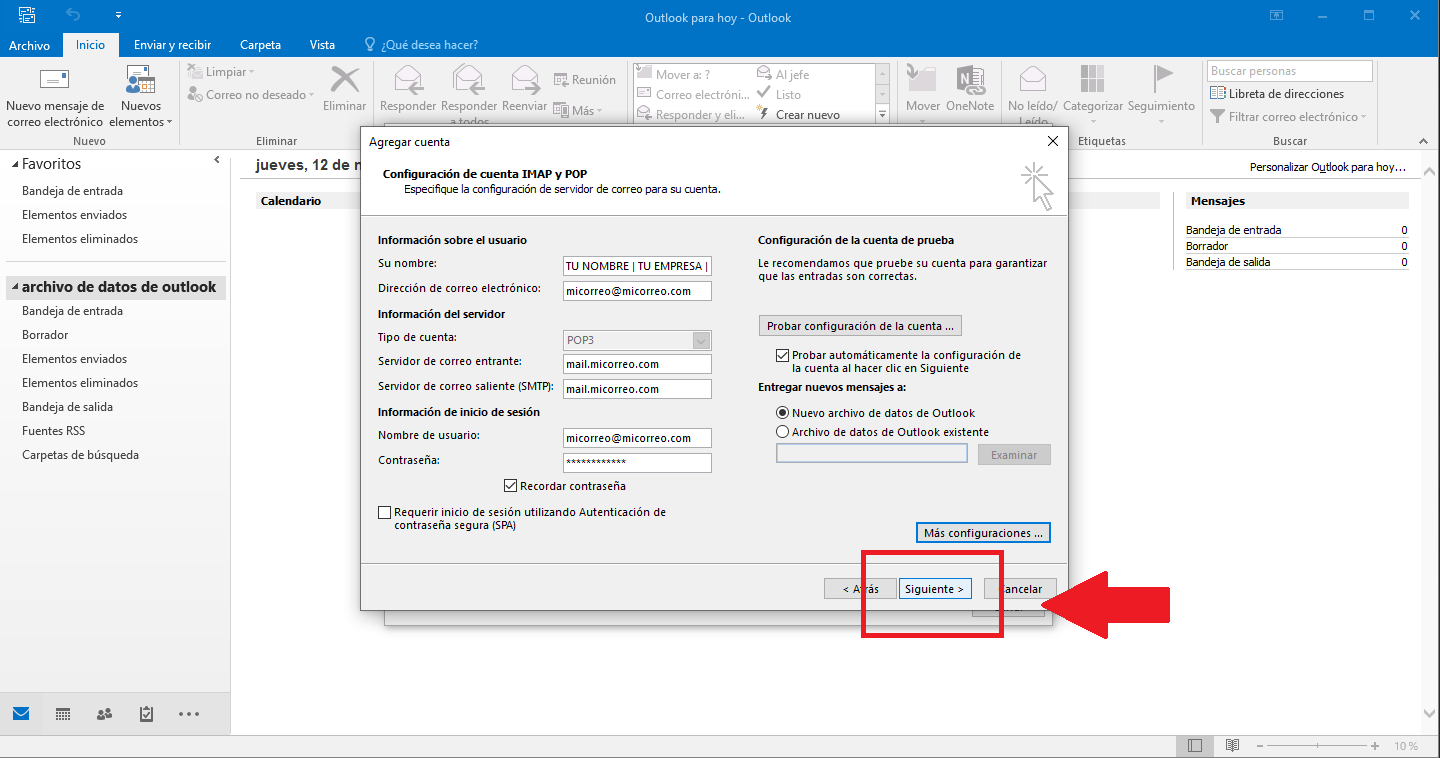The height and width of the screenshot is (758, 1440).
Task: Click the Seguimiento flag icon
Action: click(x=1162, y=80)
